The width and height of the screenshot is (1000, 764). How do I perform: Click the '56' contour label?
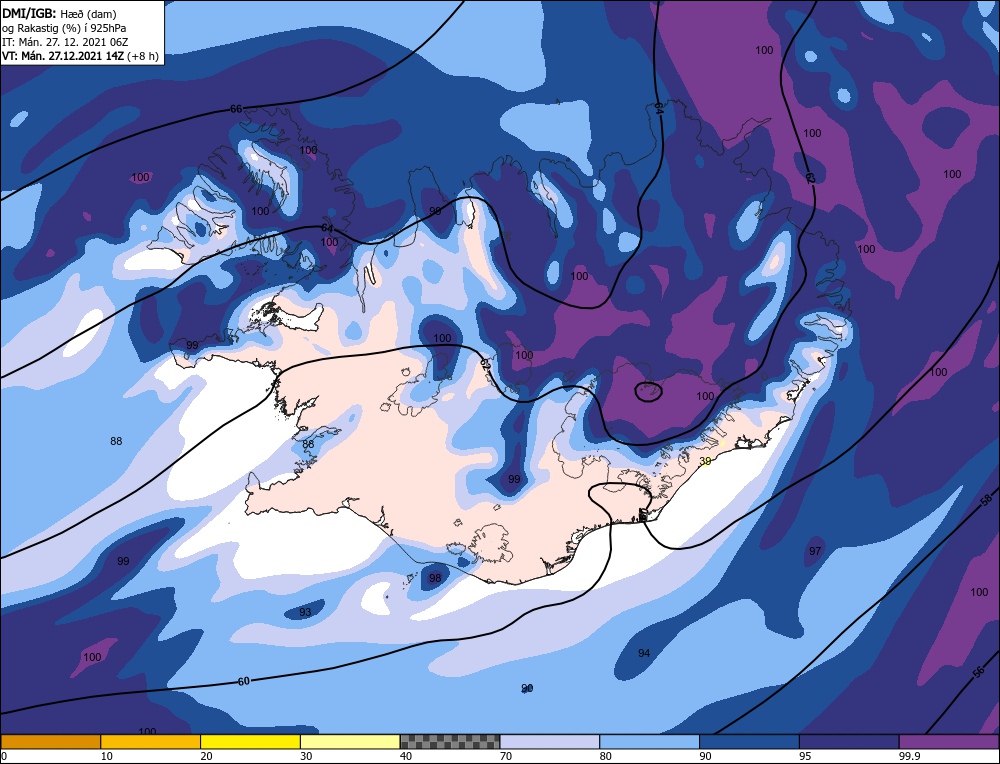pos(979,672)
